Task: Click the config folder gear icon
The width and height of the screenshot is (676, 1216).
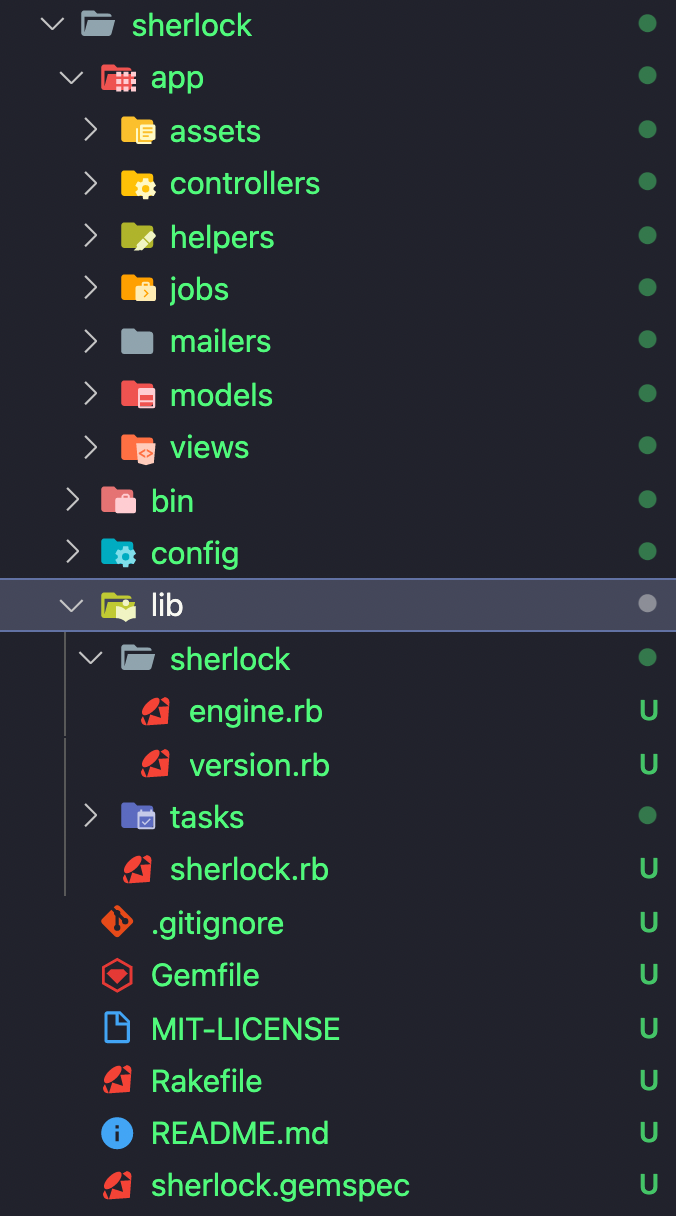Action: click(118, 553)
